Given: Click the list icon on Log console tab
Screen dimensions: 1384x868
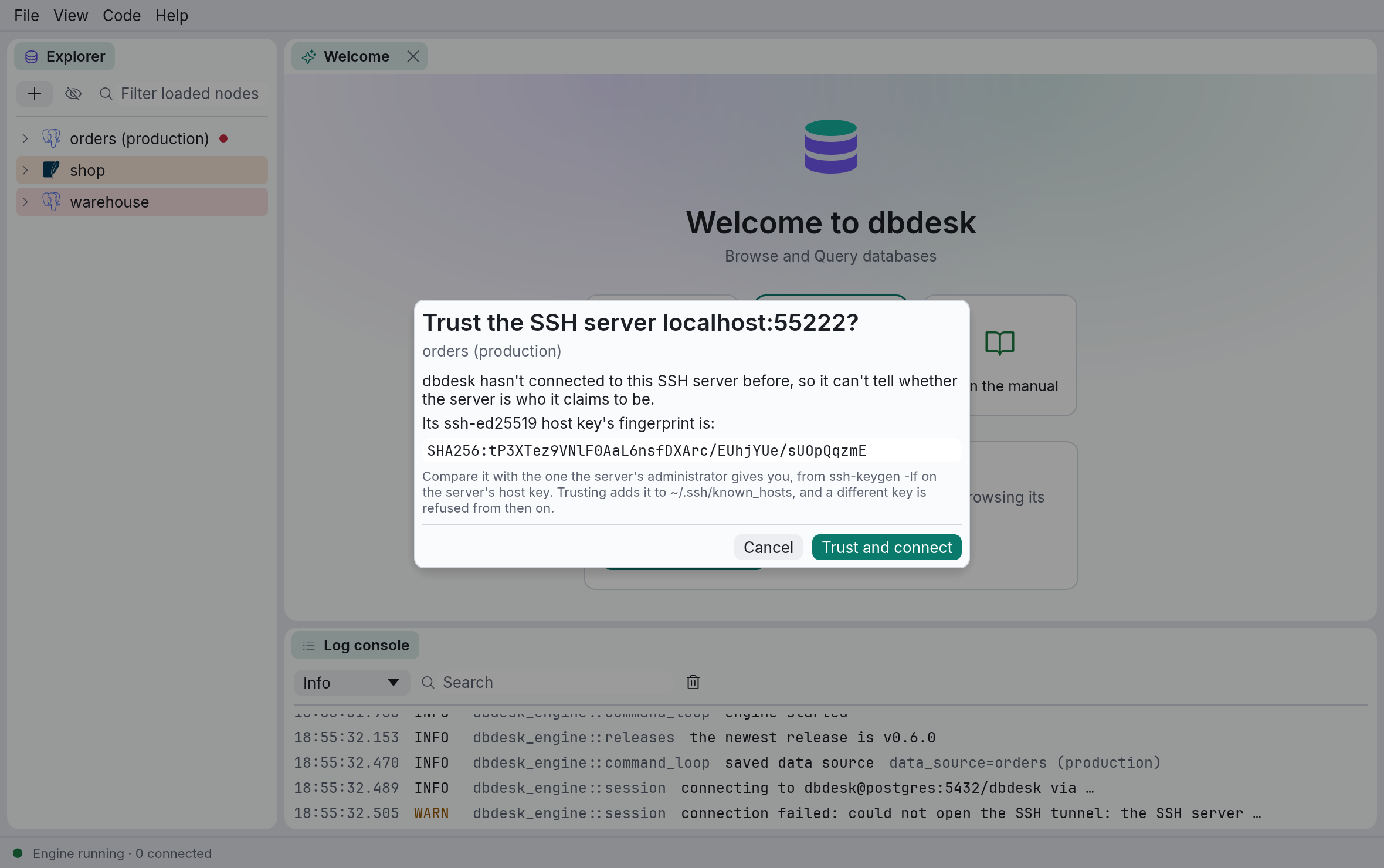Looking at the screenshot, I should coord(308,646).
